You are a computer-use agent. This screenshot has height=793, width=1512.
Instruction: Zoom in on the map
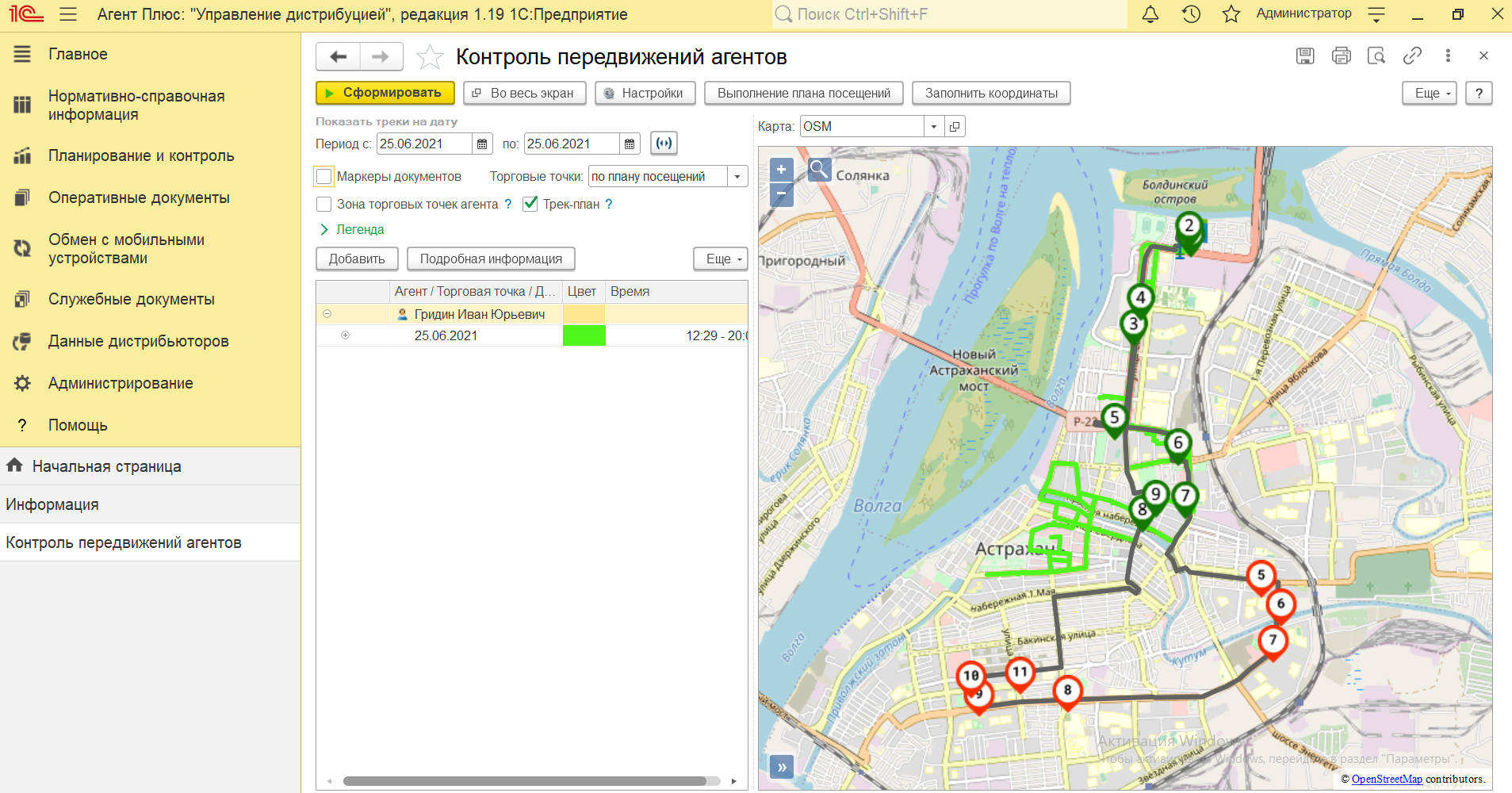[781, 169]
